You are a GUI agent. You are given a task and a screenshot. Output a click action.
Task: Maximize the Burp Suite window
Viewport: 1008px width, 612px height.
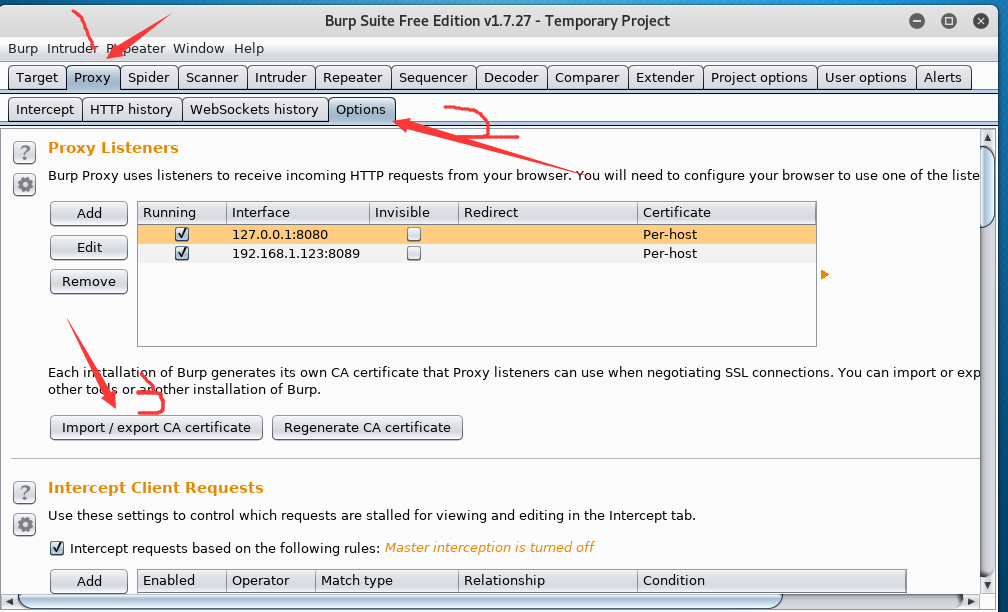[948, 21]
